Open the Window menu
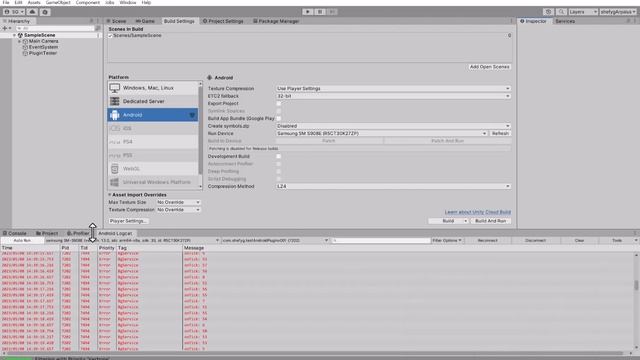 128,2
